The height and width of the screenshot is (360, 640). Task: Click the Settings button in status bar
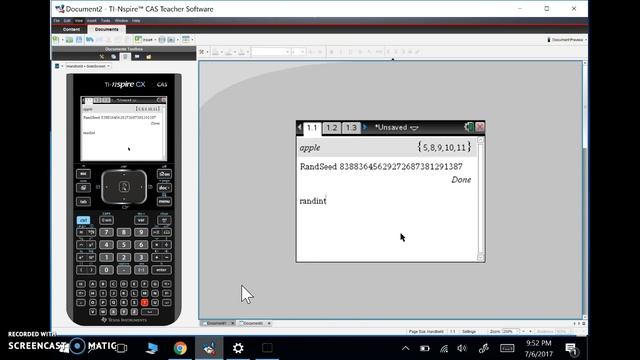469,331
